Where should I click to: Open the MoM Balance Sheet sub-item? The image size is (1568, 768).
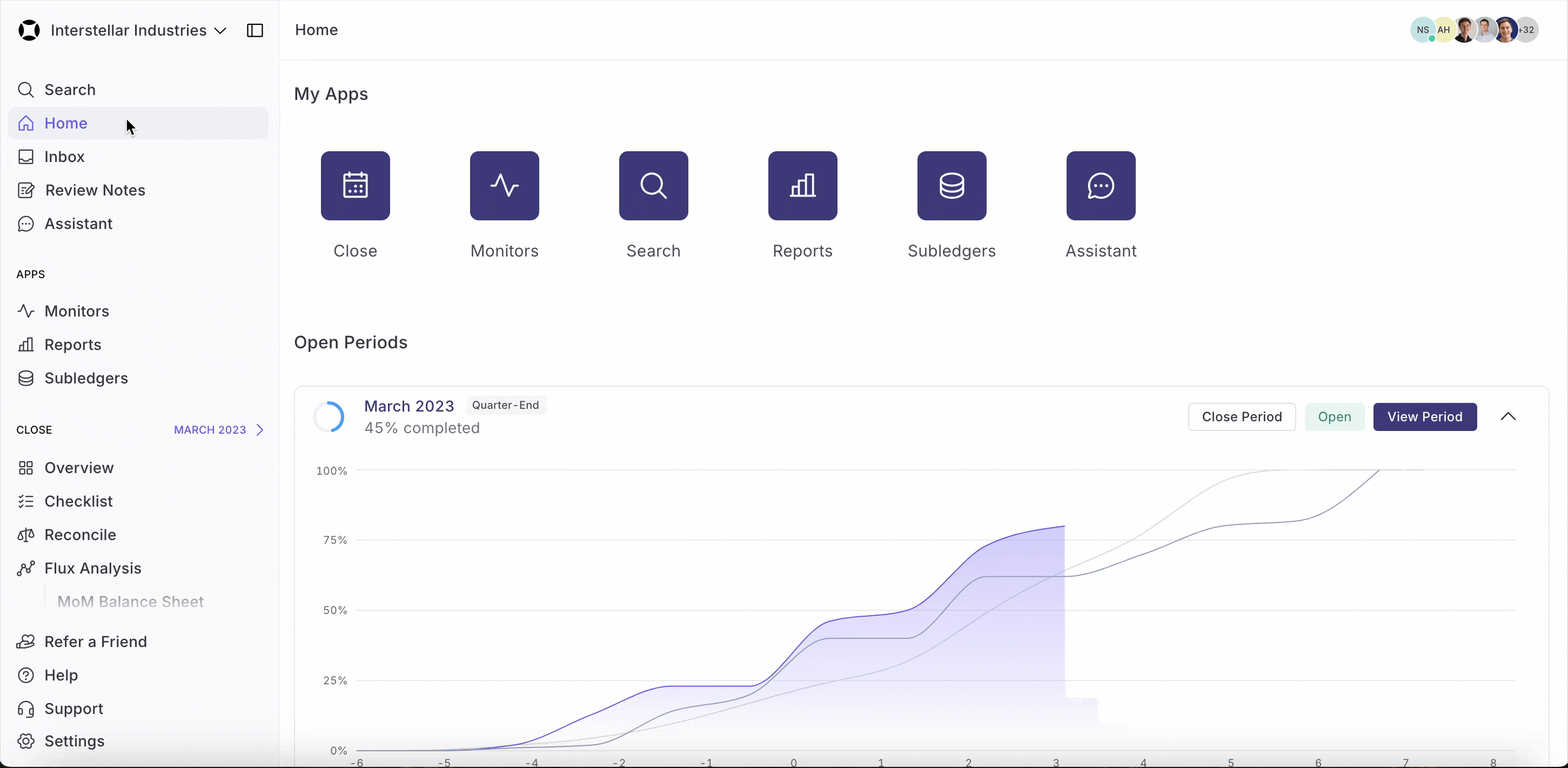(x=130, y=602)
